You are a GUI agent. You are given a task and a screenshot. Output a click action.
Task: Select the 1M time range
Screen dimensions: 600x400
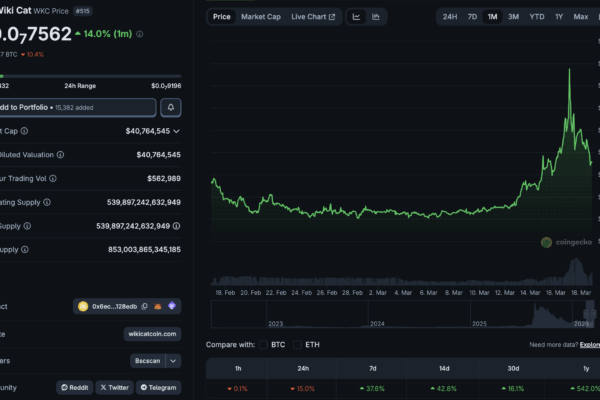492,17
